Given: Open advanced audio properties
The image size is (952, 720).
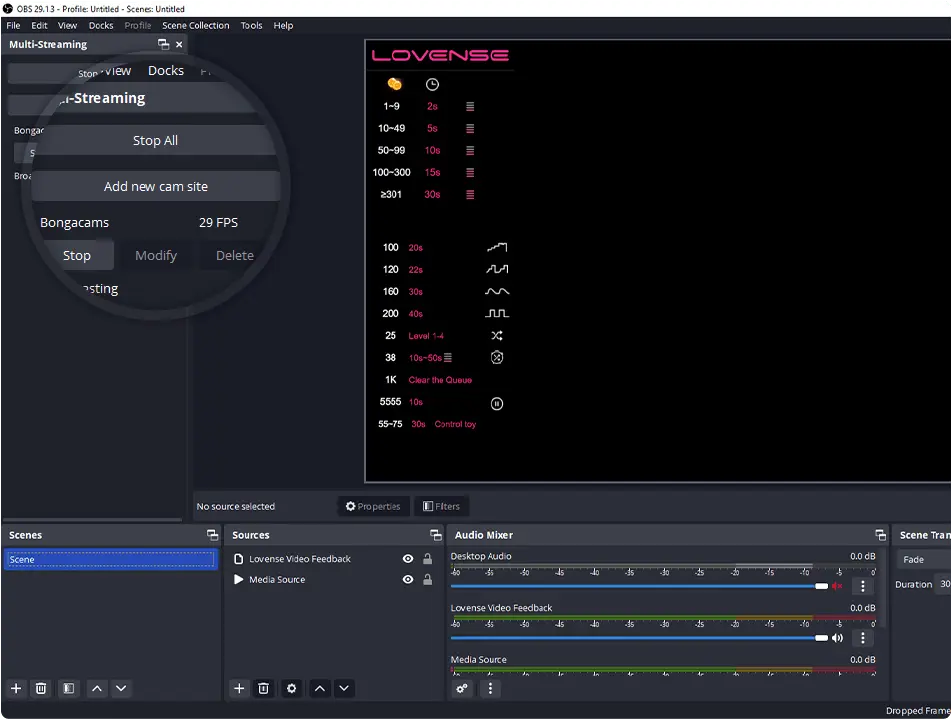Looking at the screenshot, I should (463, 688).
